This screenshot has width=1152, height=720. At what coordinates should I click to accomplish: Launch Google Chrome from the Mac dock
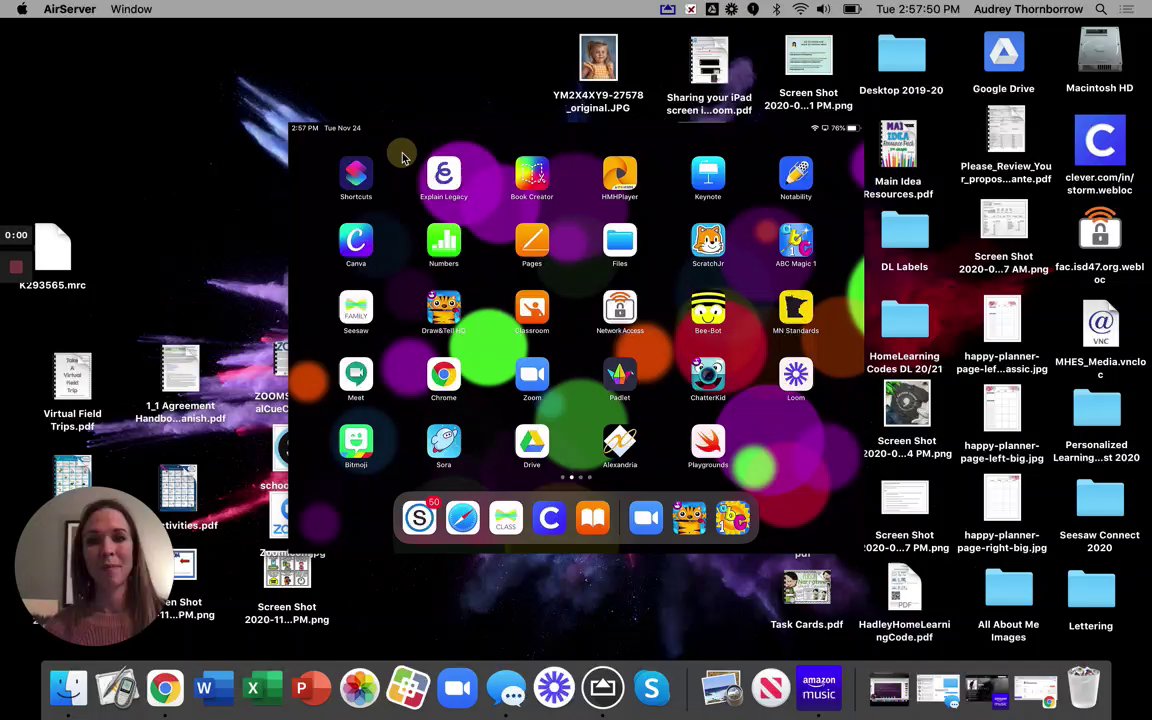tap(165, 688)
